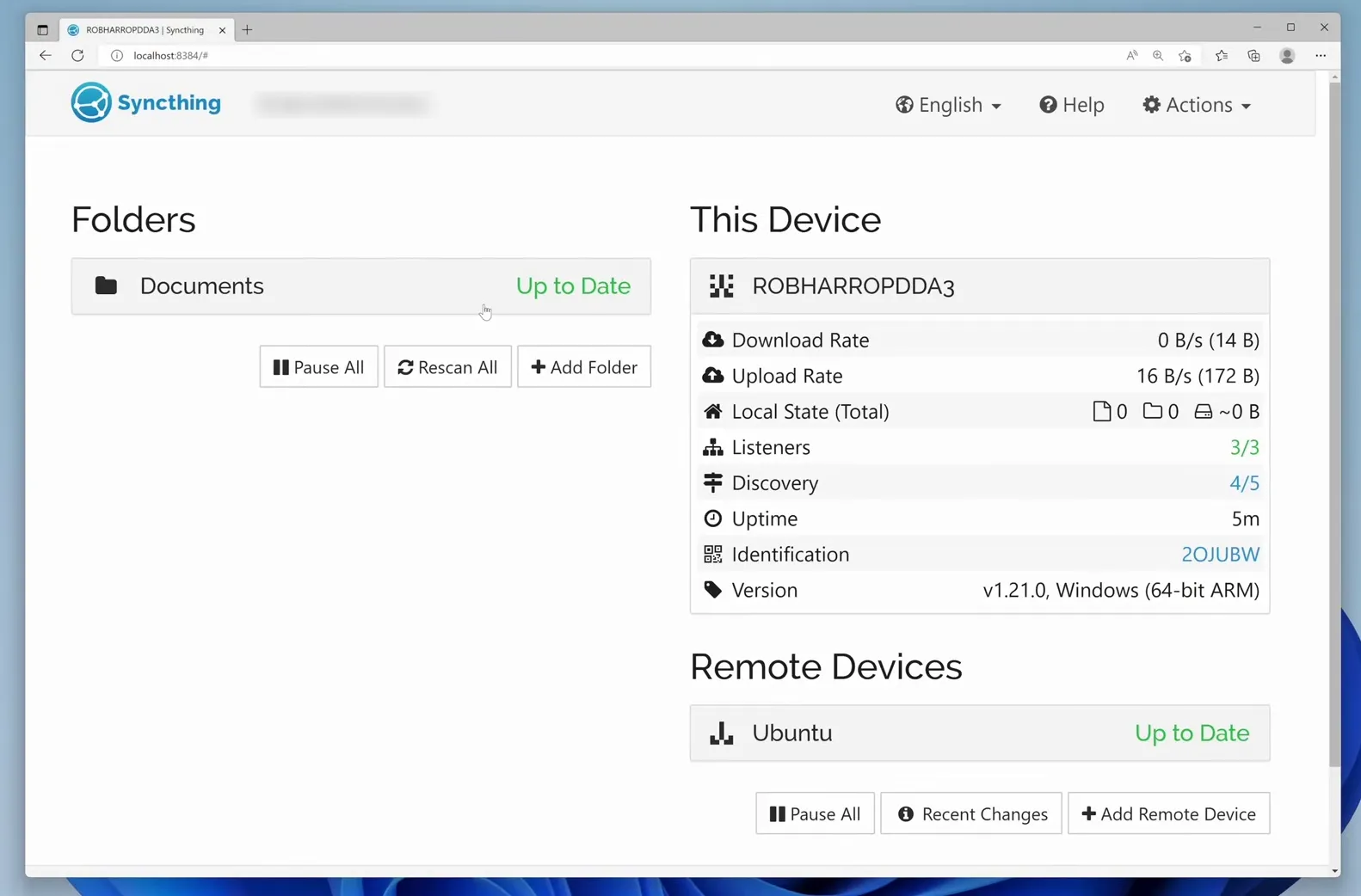
Task: Click the Download Rate cloud icon
Action: (x=712, y=340)
